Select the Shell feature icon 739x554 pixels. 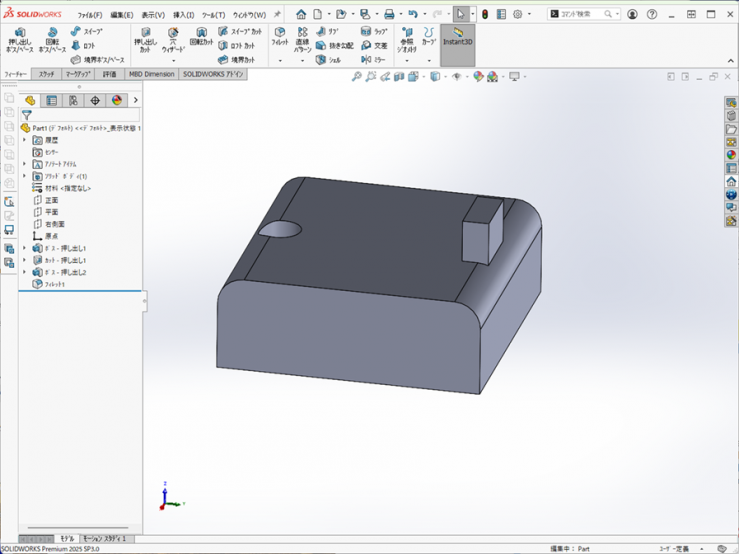click(321, 60)
